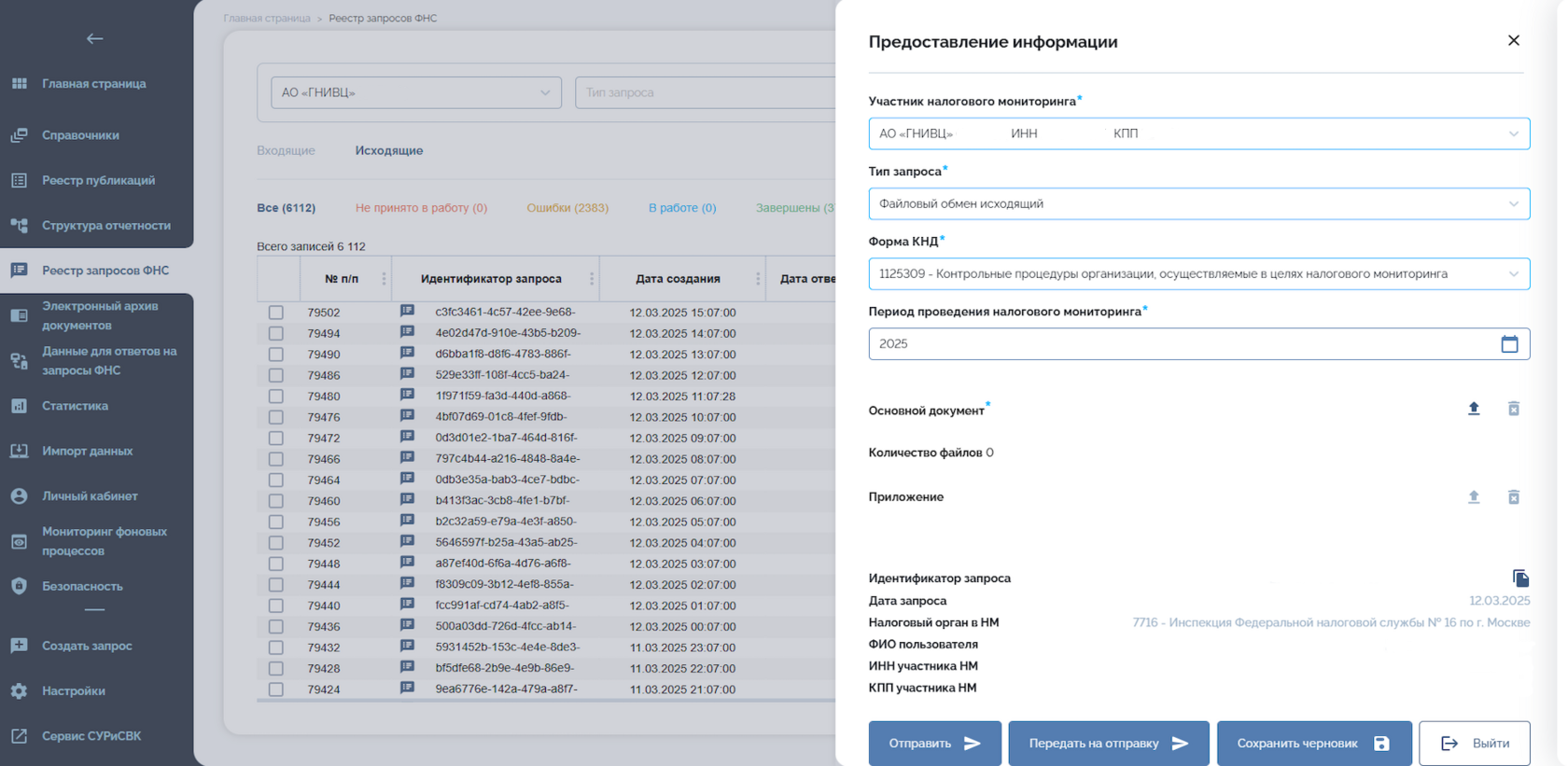Switch to the Входящие tab
The image size is (1568, 766).
[x=286, y=150]
